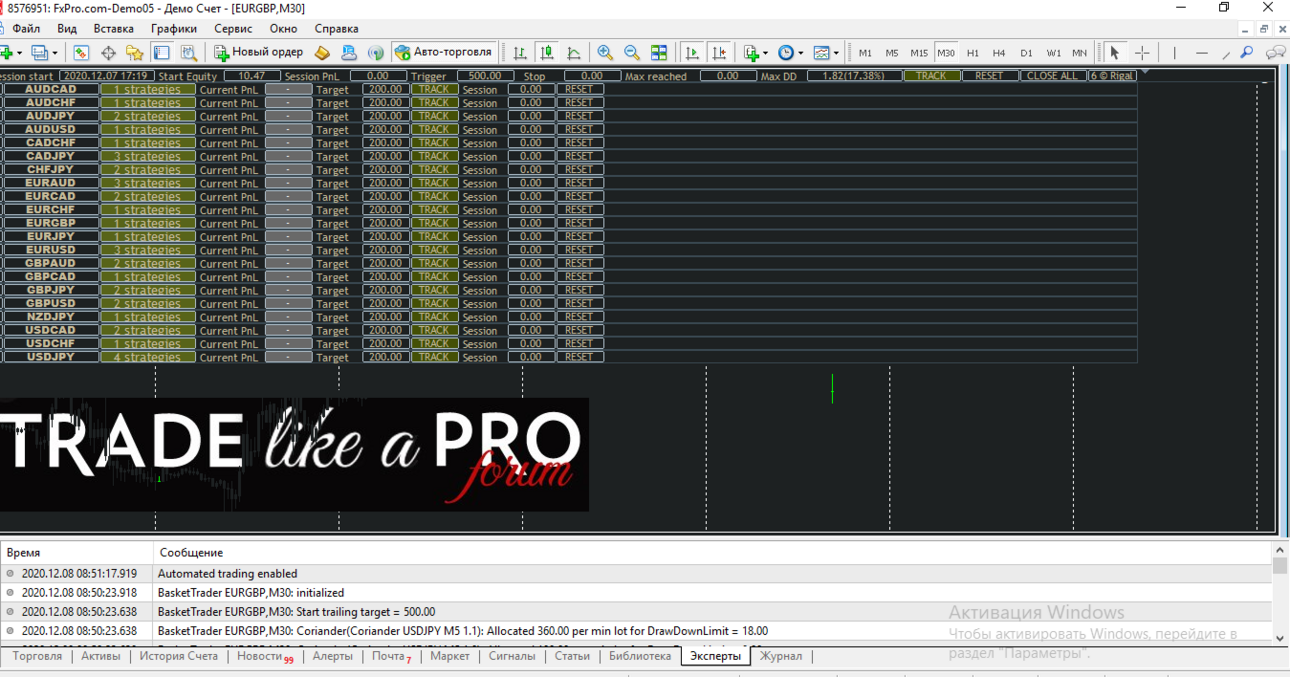Open the Графики menu

pos(174,29)
